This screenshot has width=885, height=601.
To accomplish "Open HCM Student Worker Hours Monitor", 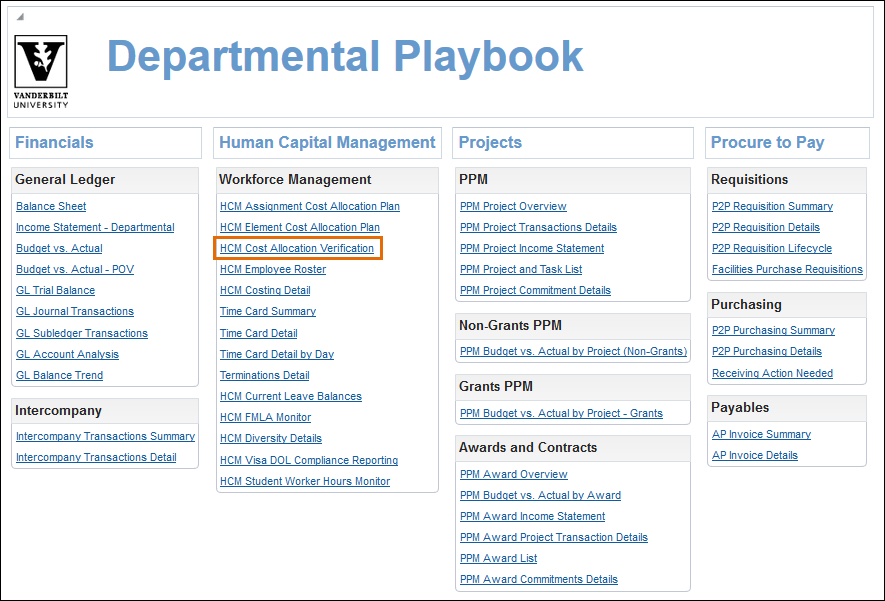I will [305, 481].
